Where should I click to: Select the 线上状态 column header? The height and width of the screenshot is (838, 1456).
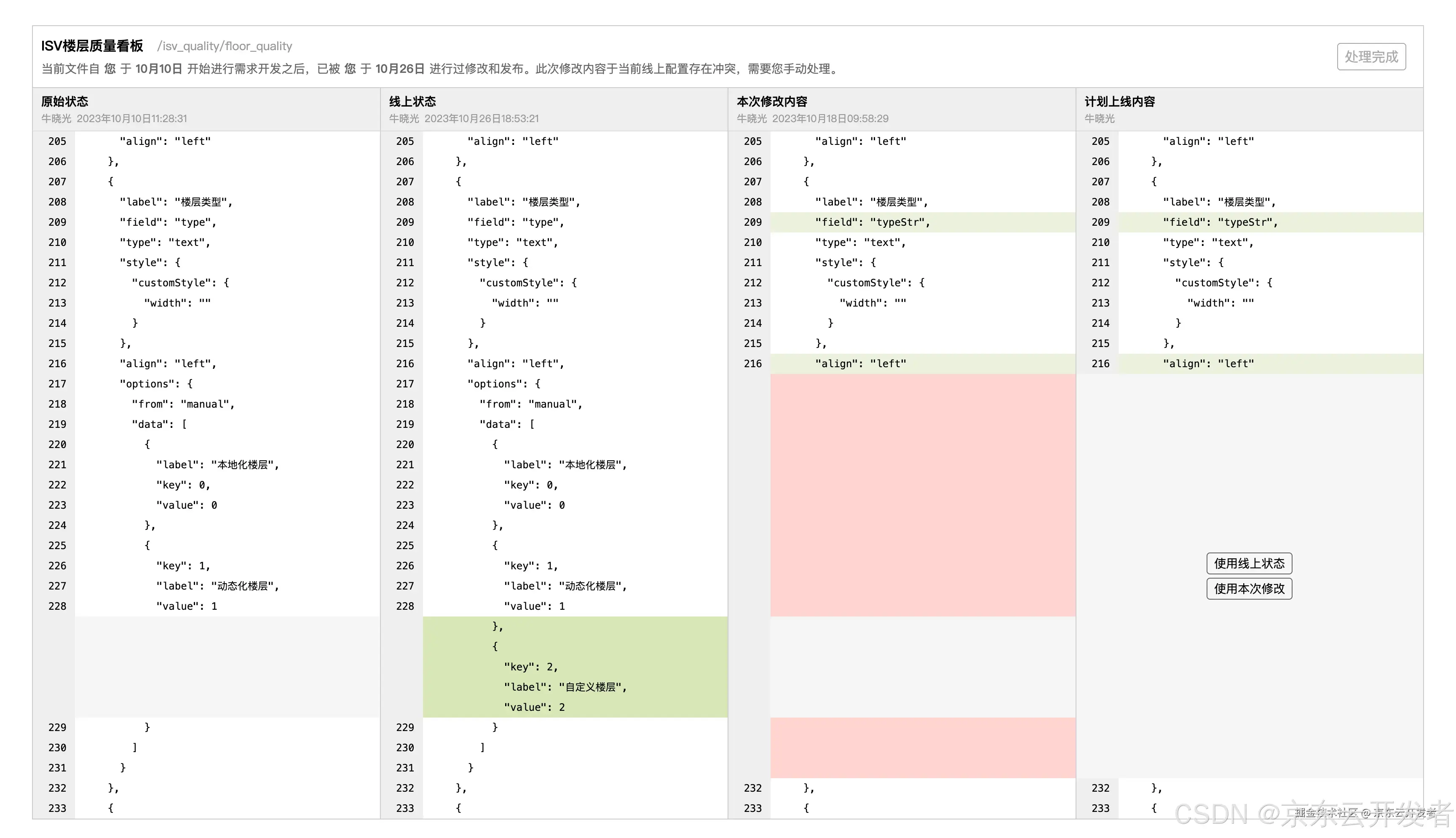[412, 101]
